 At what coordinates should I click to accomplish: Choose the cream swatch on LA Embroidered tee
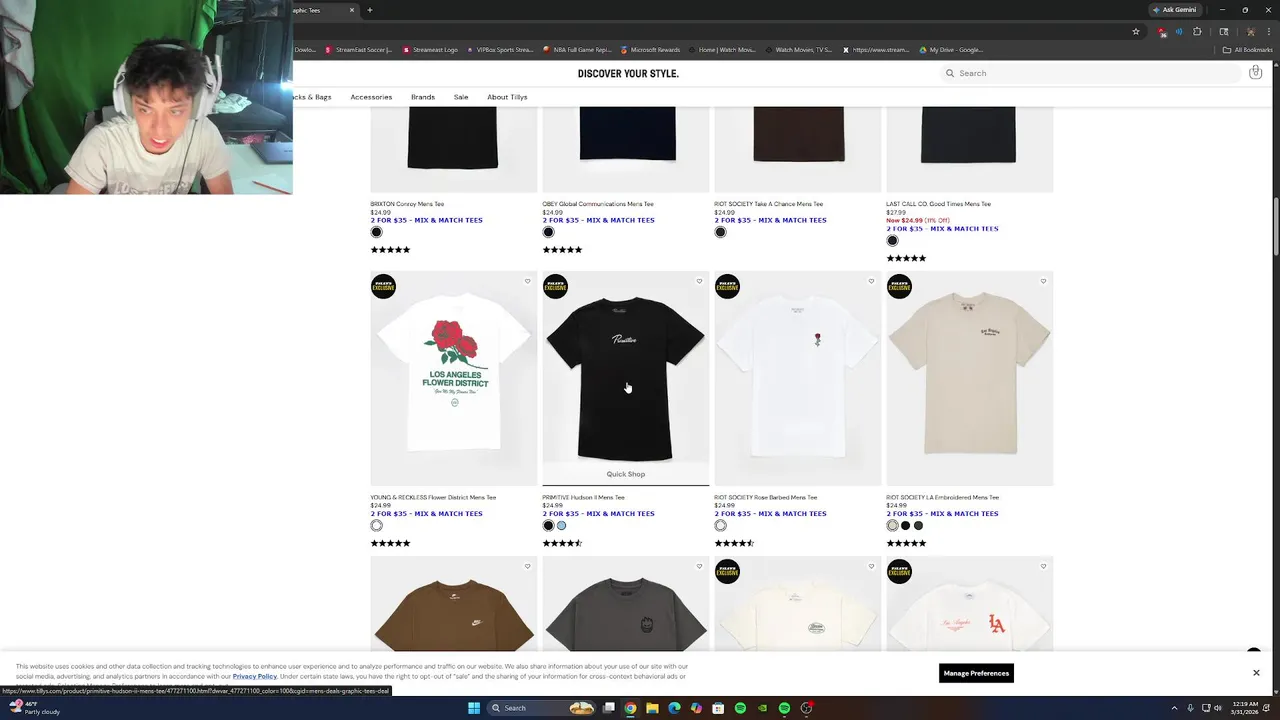pyautogui.click(x=892, y=525)
